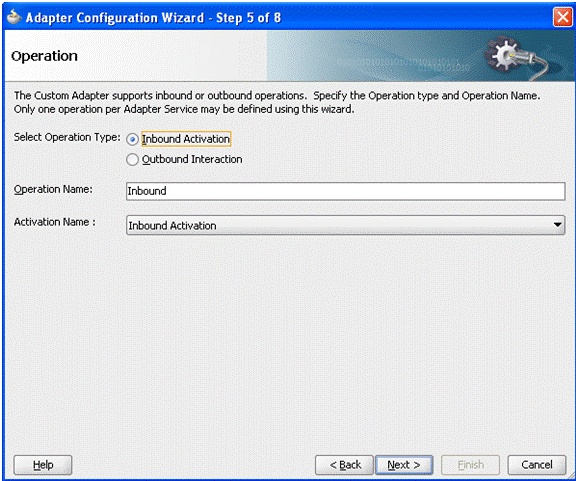Select the Inbound Activation radio button
This screenshot has width=576, height=481.
pyautogui.click(x=132, y=139)
